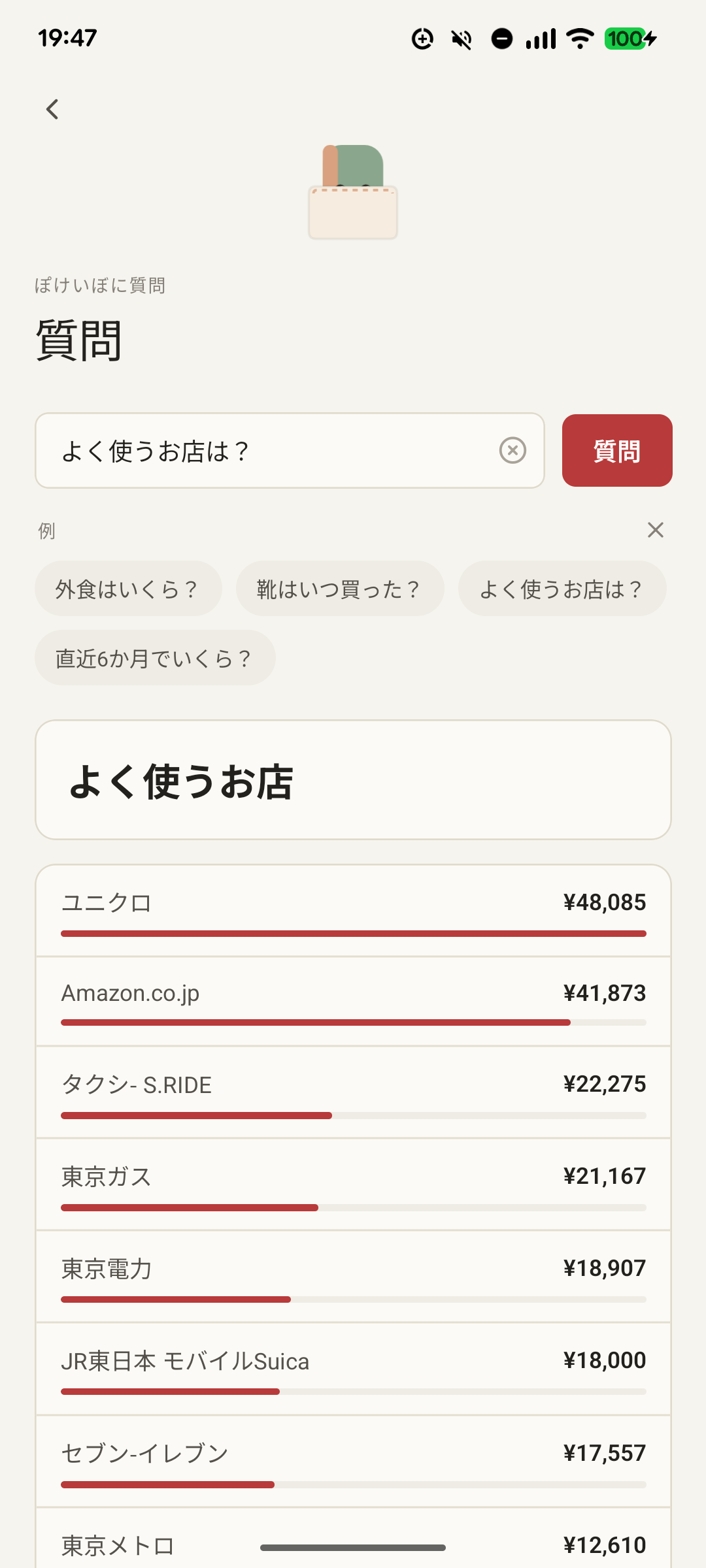Select the 外食はいくら？ example chip

(128, 589)
